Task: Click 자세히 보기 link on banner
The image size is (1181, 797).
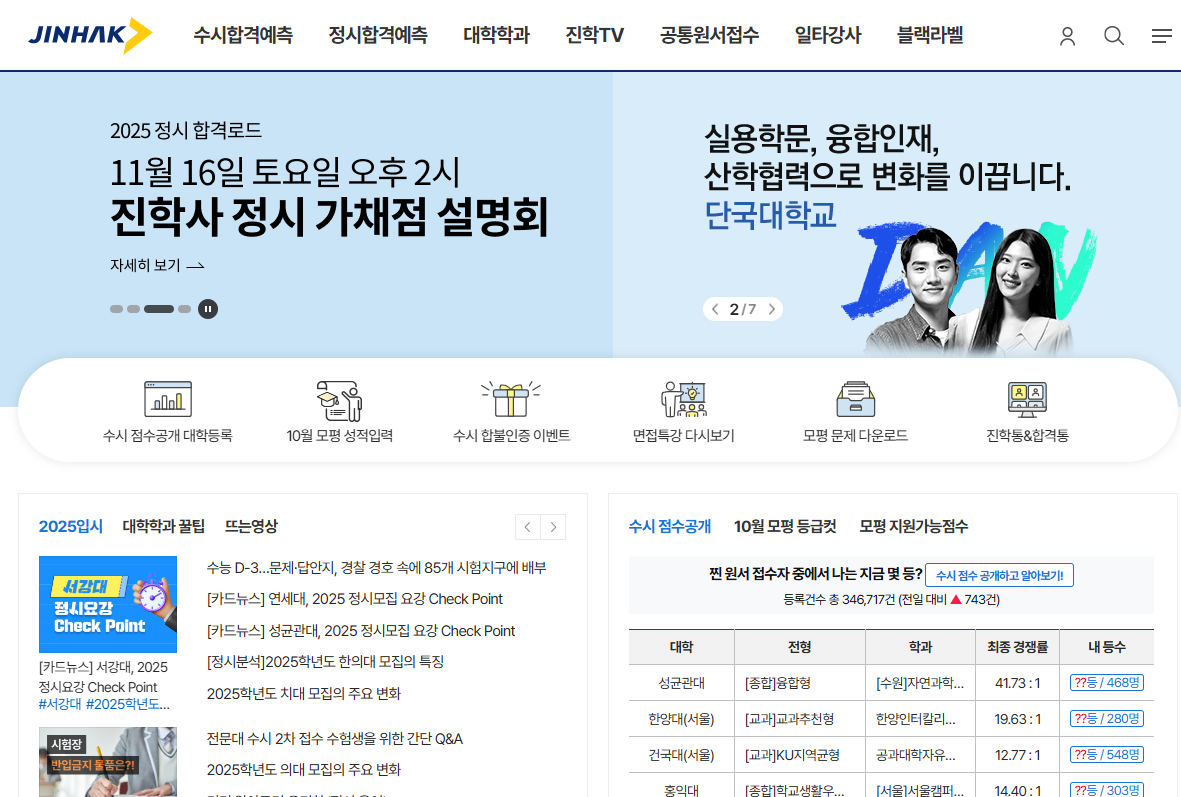Action: [157, 265]
